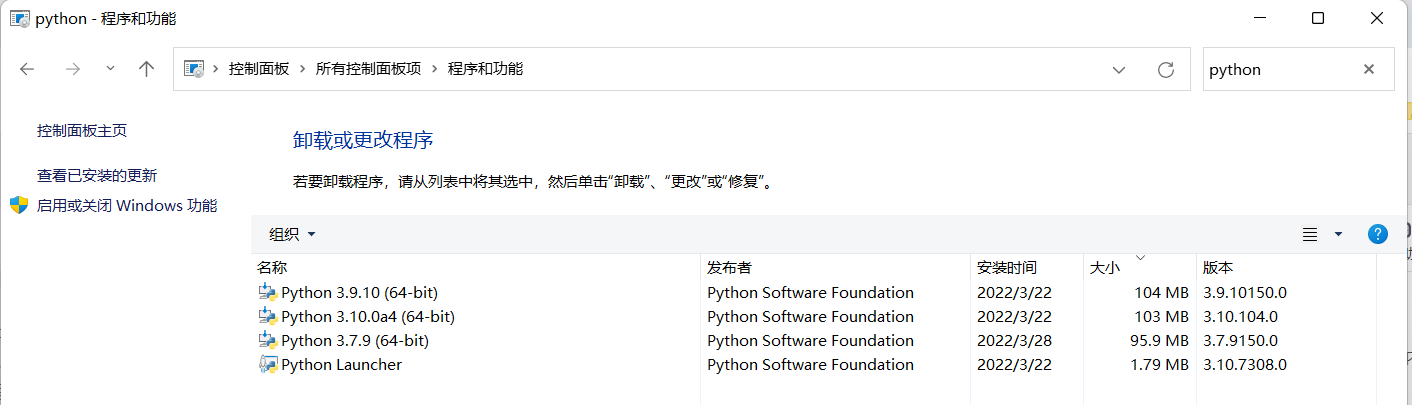Sort by 发布者 column header
Screen dimensions: 1412x405
[836, 268]
